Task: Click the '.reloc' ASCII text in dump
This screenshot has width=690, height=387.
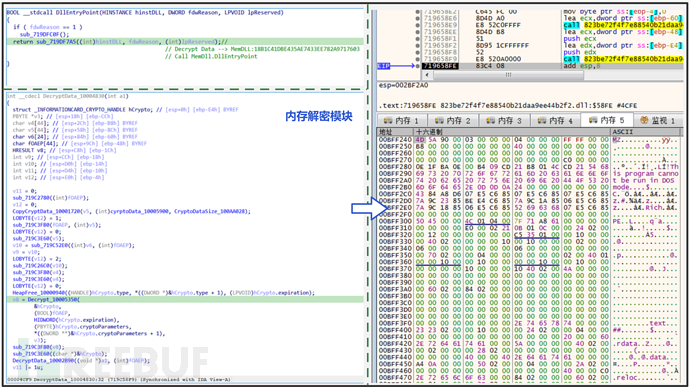Action: (x=625, y=378)
